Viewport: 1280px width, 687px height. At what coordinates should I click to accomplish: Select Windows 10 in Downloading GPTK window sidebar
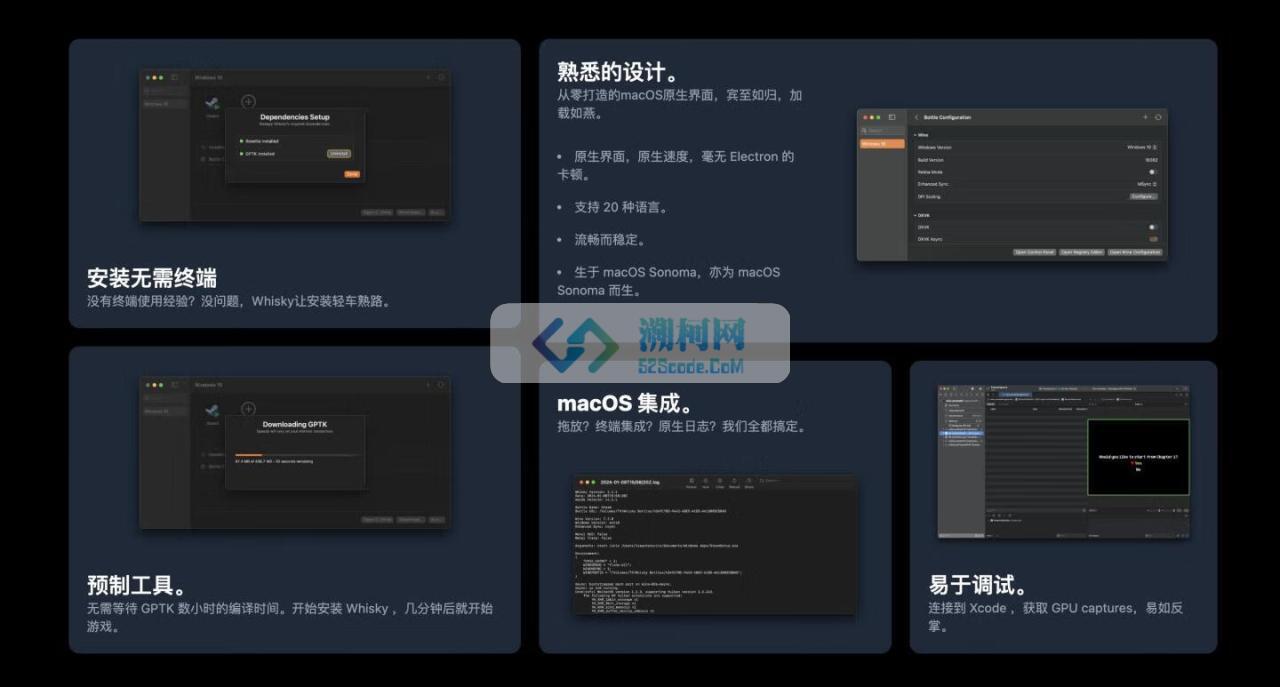(165, 411)
